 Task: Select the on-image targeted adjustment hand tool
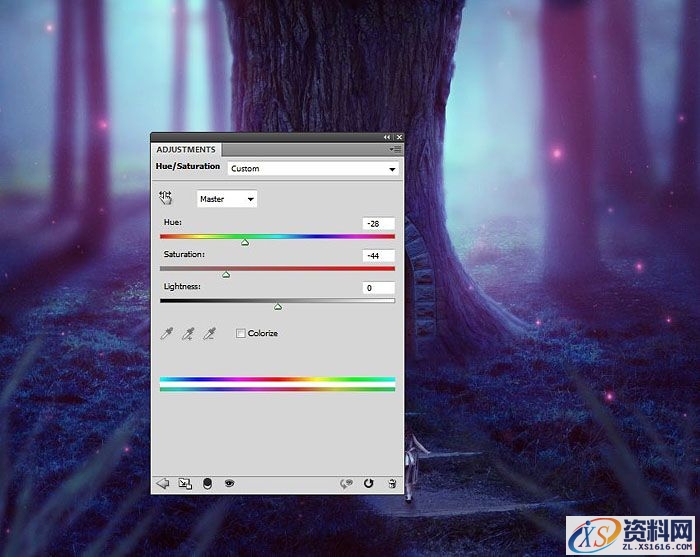click(166, 198)
